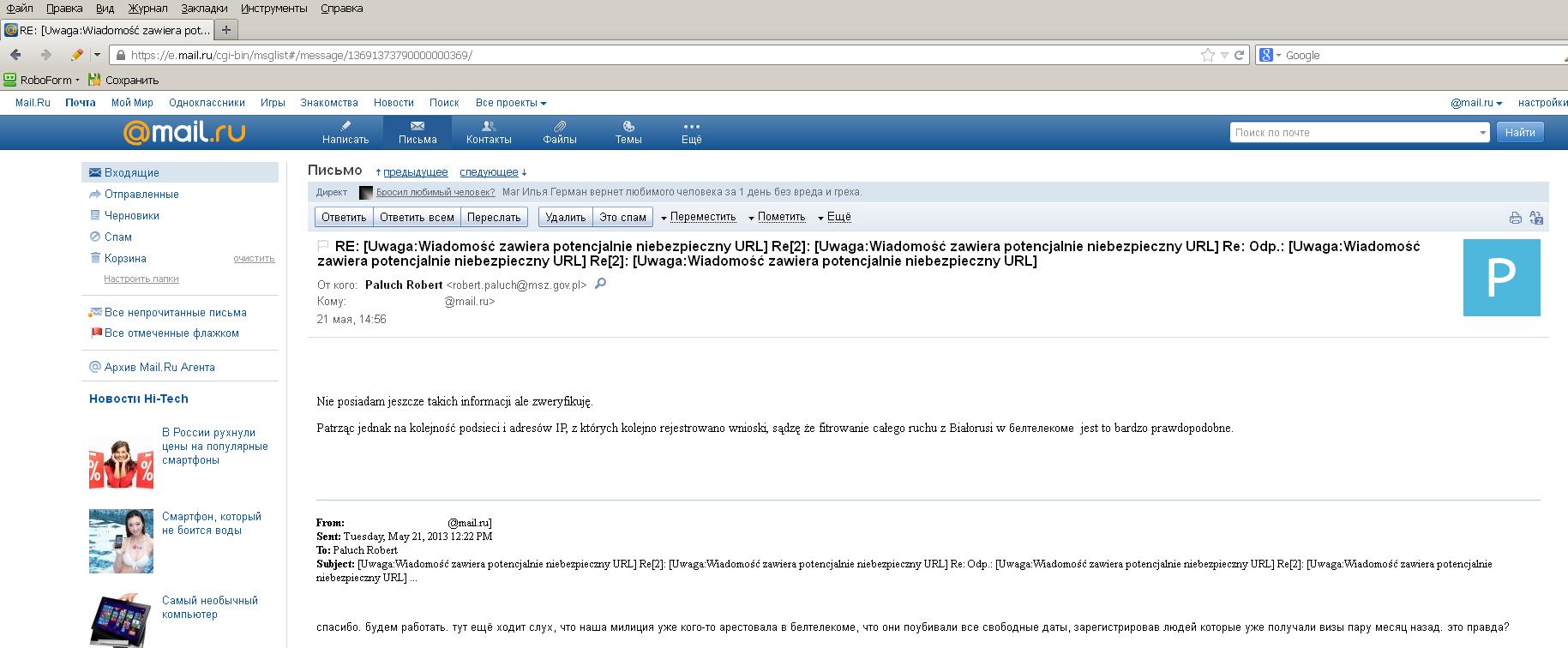Click the Google search engine icon
This screenshot has width=1568, height=648.
pos(1266,55)
